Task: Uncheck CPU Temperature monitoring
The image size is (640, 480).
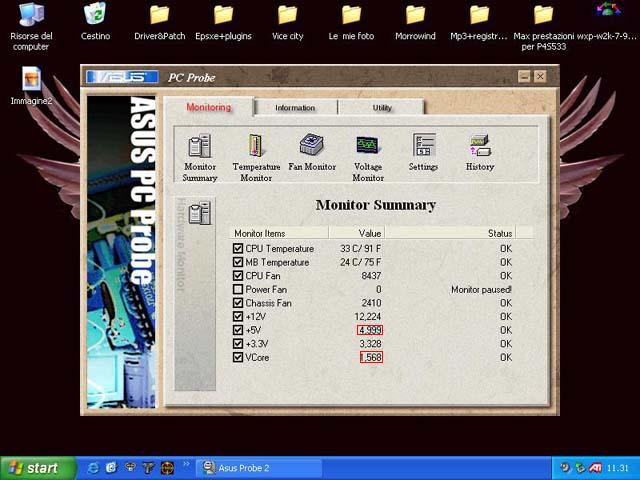Action: tap(238, 248)
